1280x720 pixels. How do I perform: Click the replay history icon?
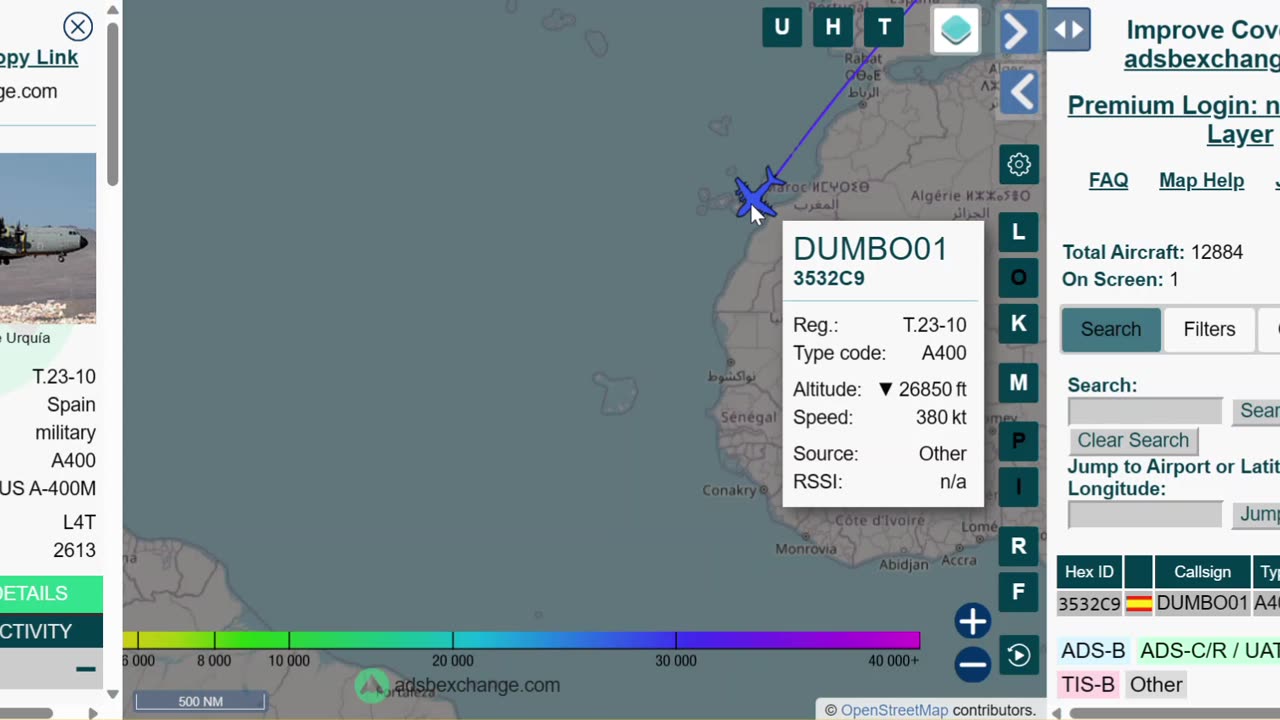(1019, 655)
